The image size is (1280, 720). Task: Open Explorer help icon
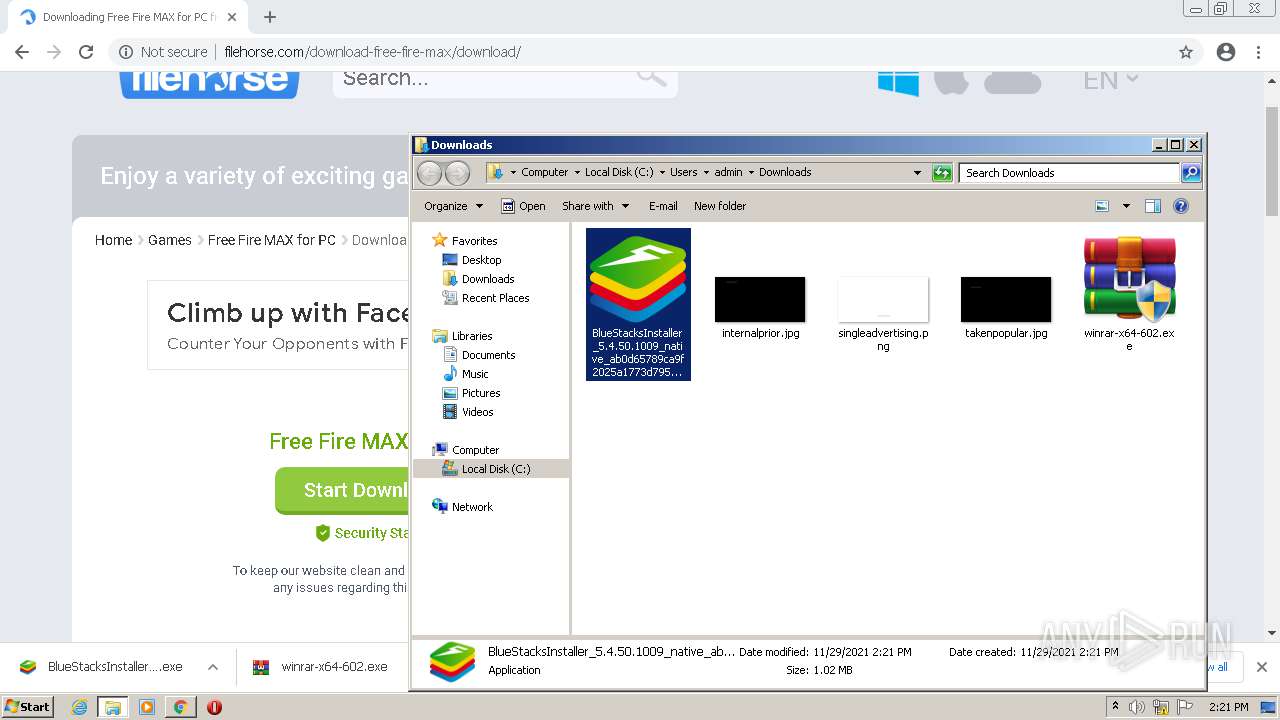point(1181,206)
